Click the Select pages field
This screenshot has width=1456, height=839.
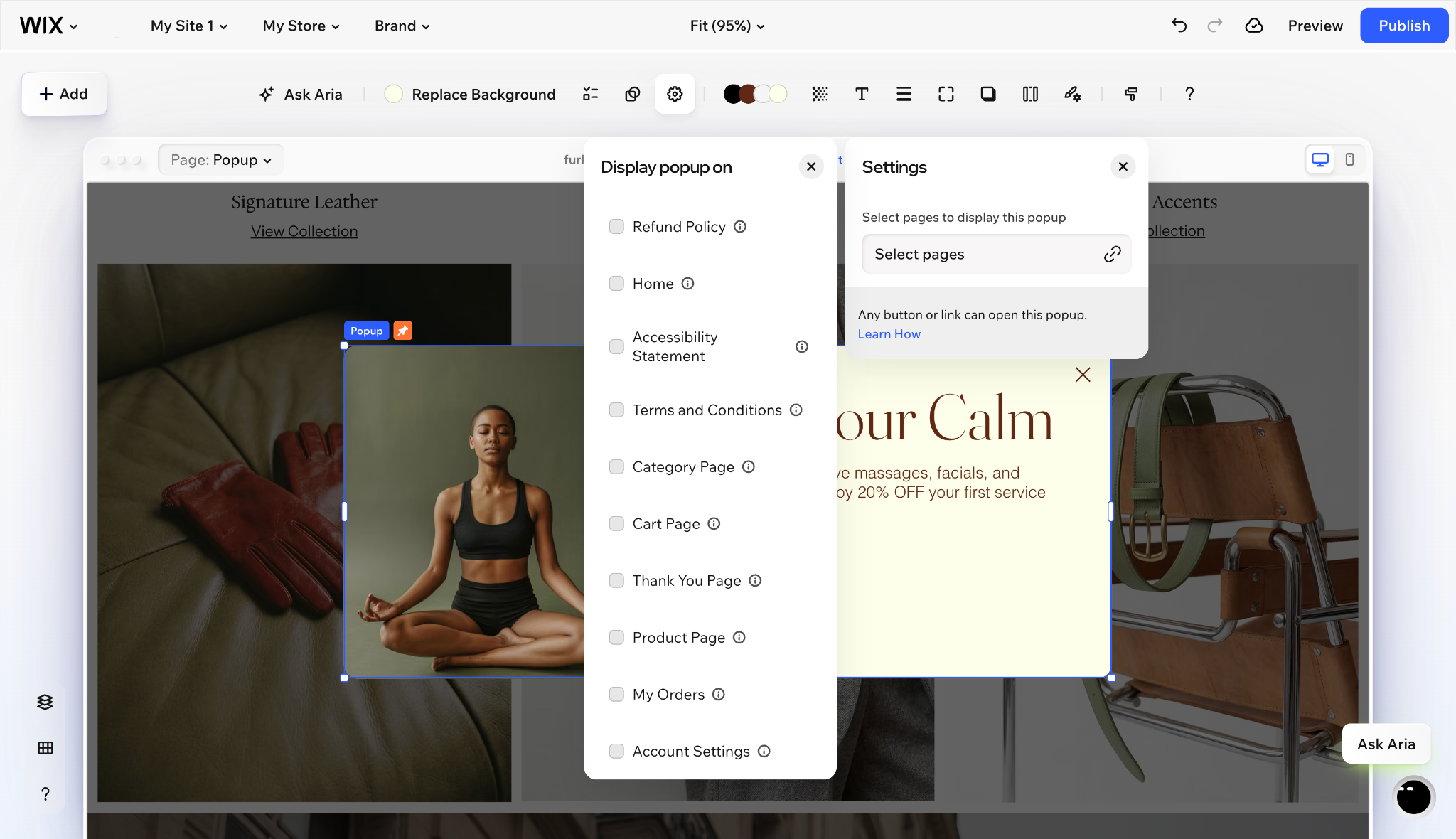pos(996,254)
